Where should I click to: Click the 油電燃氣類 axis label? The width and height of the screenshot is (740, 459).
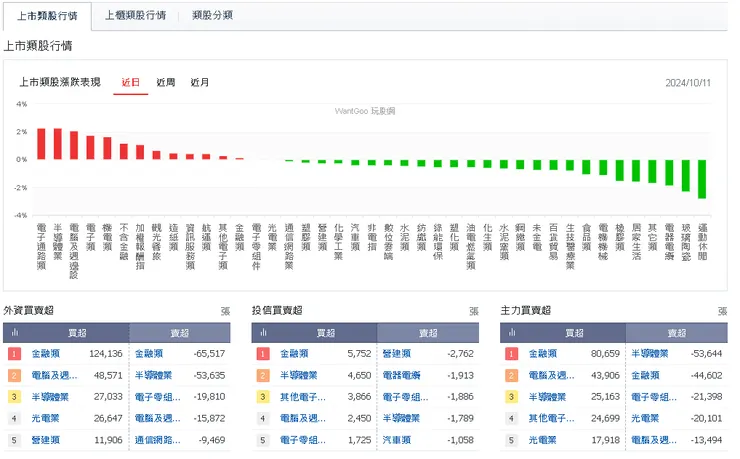(x=471, y=247)
